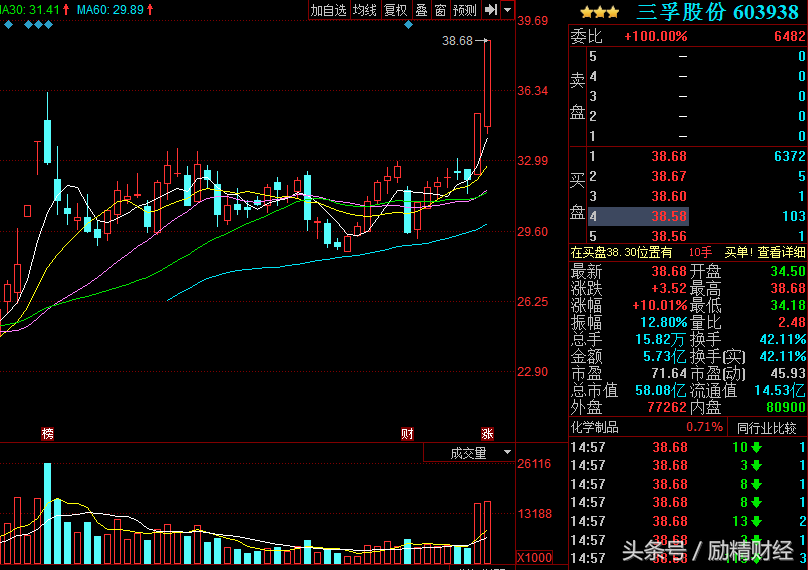This screenshot has width=808, height=570.
Task: Click the 内盘 value 80900
Action: click(x=786, y=407)
